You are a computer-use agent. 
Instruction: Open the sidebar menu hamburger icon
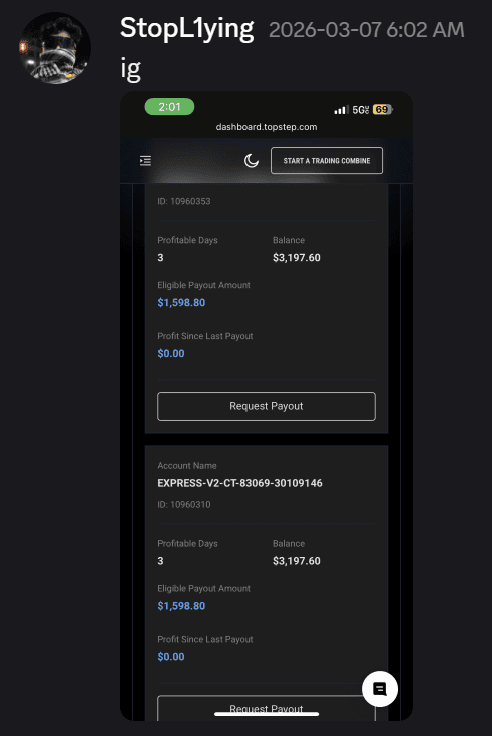[x=146, y=161]
